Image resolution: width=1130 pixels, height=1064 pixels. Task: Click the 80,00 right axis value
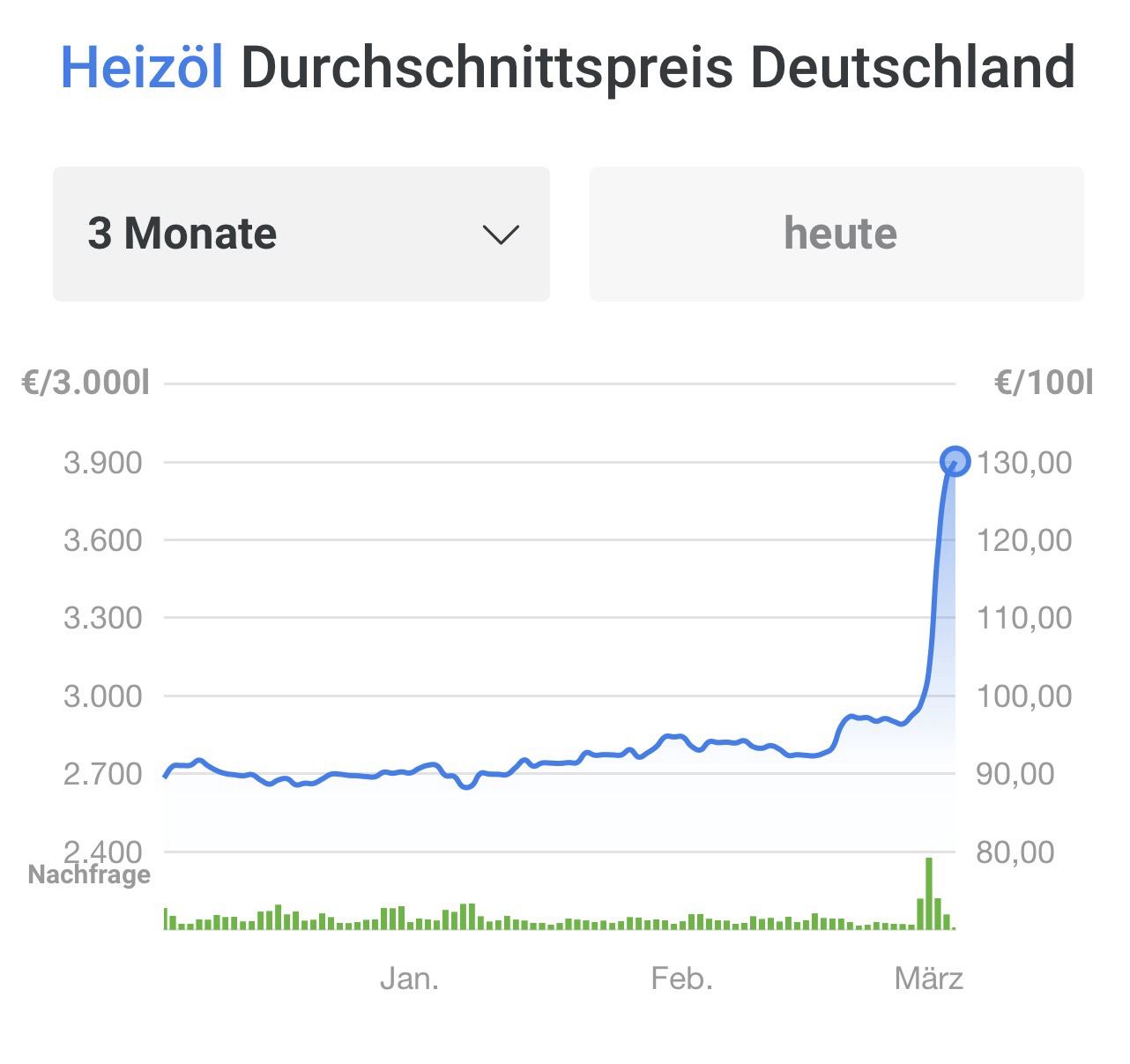(1015, 852)
